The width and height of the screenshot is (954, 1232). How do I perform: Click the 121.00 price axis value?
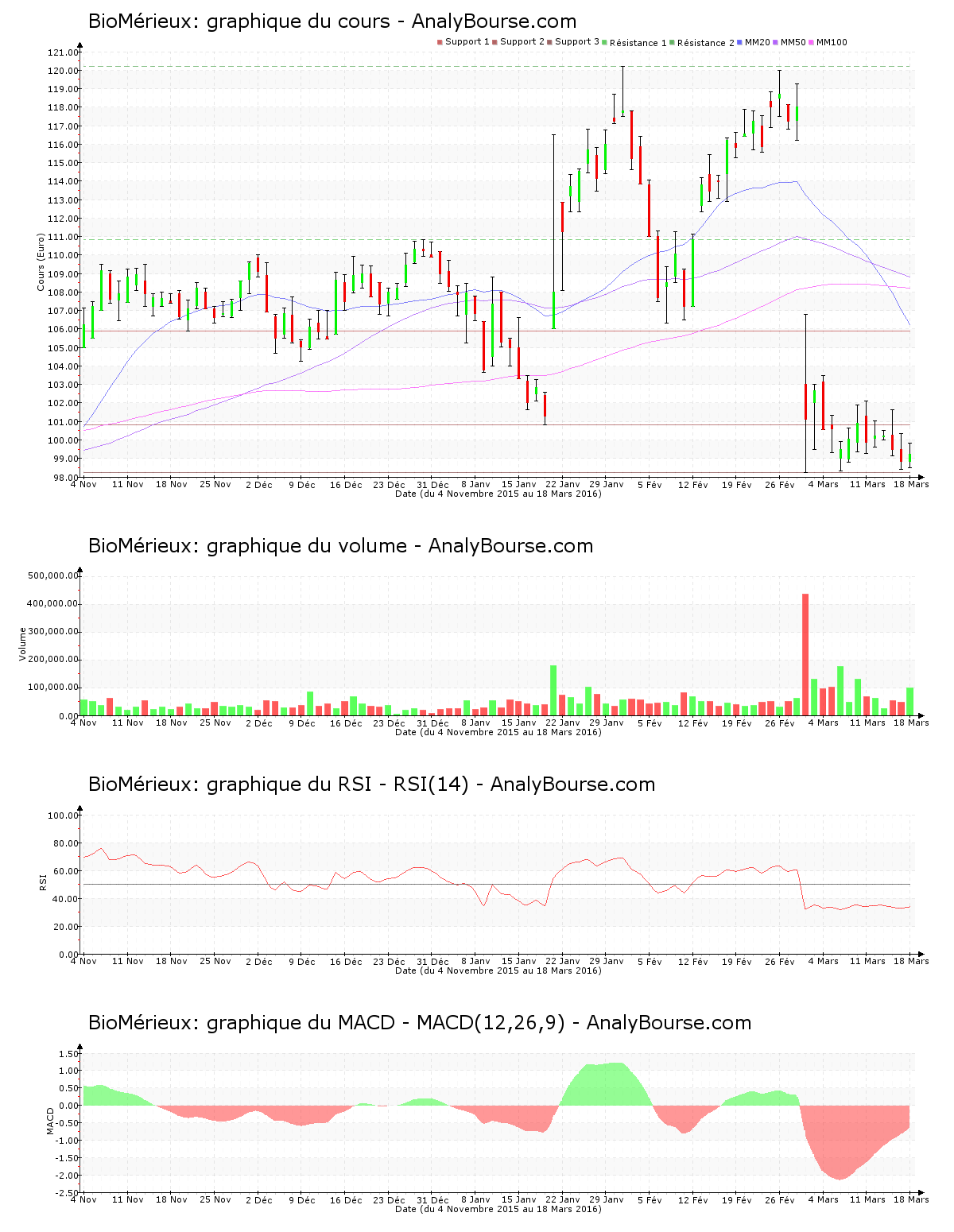point(63,53)
